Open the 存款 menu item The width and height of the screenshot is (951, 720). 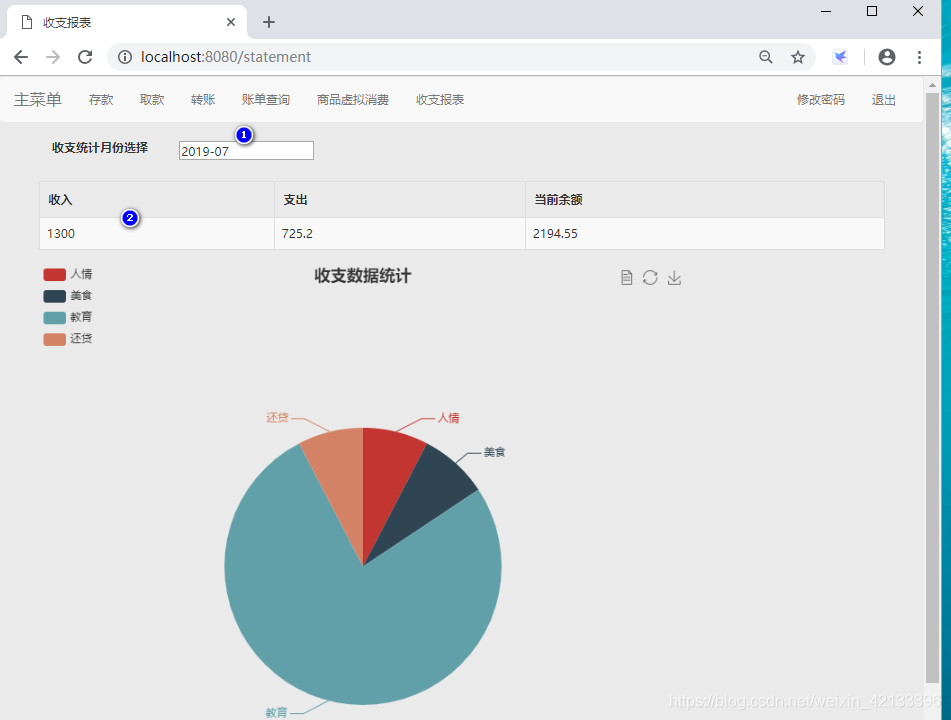[x=101, y=99]
